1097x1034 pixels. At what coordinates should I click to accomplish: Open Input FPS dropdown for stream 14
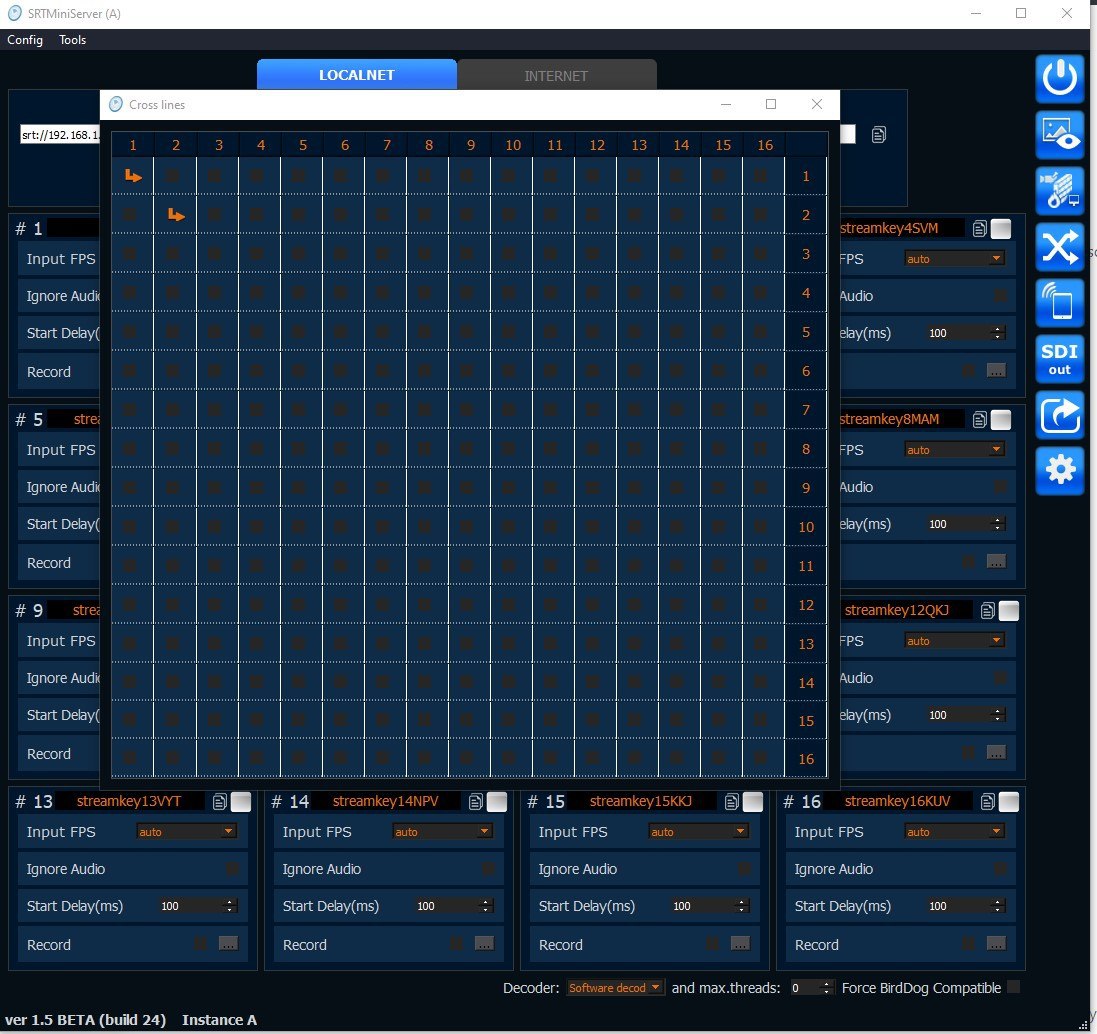[443, 831]
